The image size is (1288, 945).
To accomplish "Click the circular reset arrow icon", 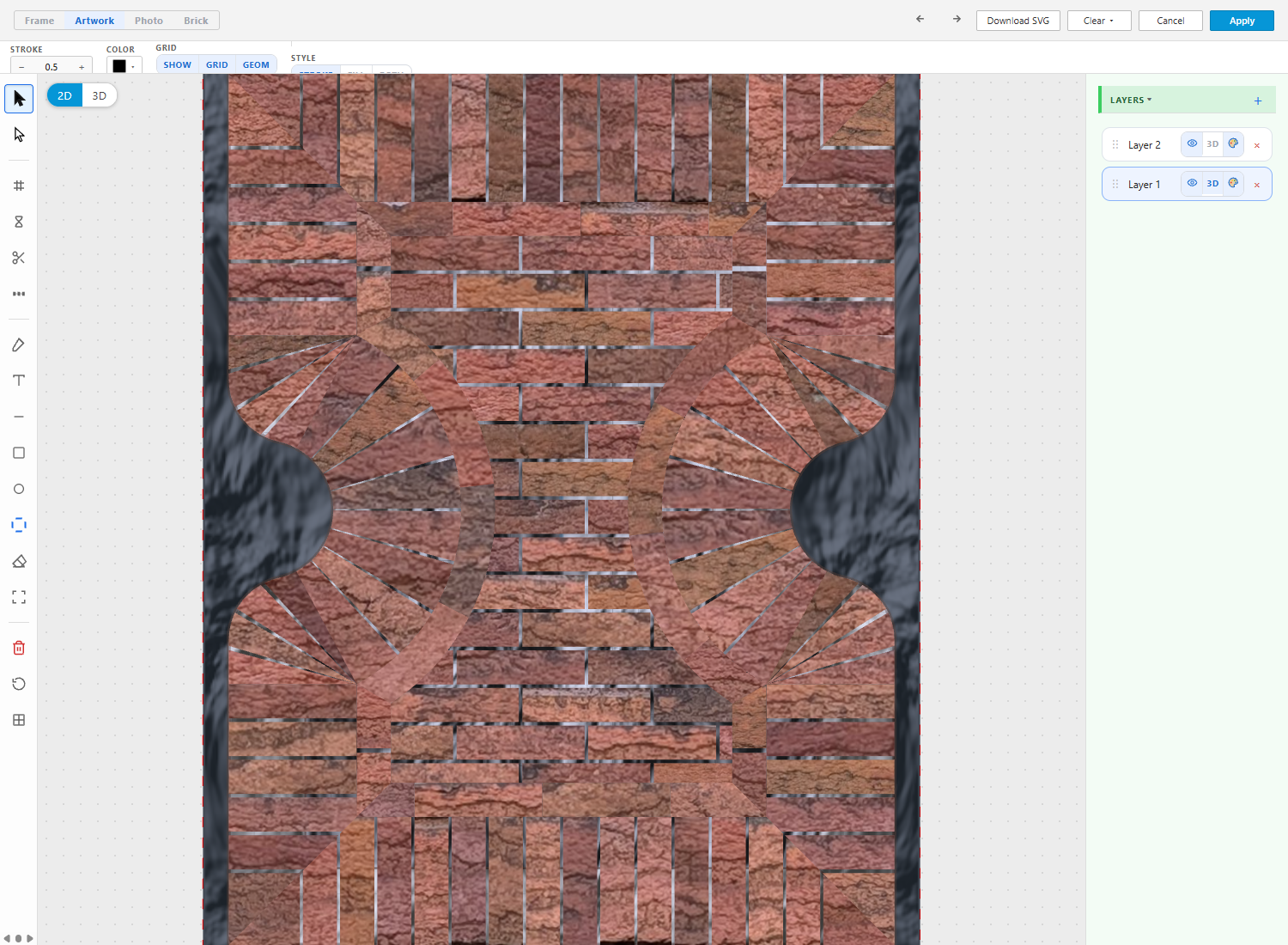I will click(x=19, y=684).
